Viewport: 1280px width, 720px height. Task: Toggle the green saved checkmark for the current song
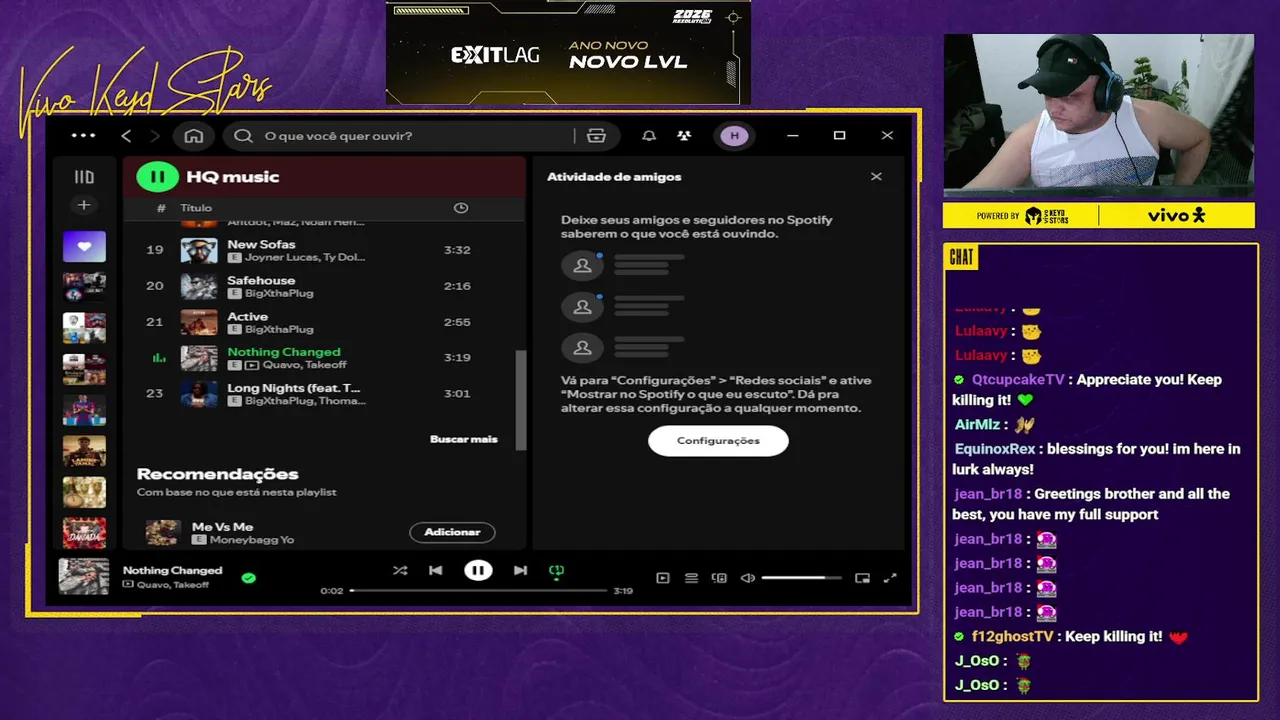tap(249, 577)
